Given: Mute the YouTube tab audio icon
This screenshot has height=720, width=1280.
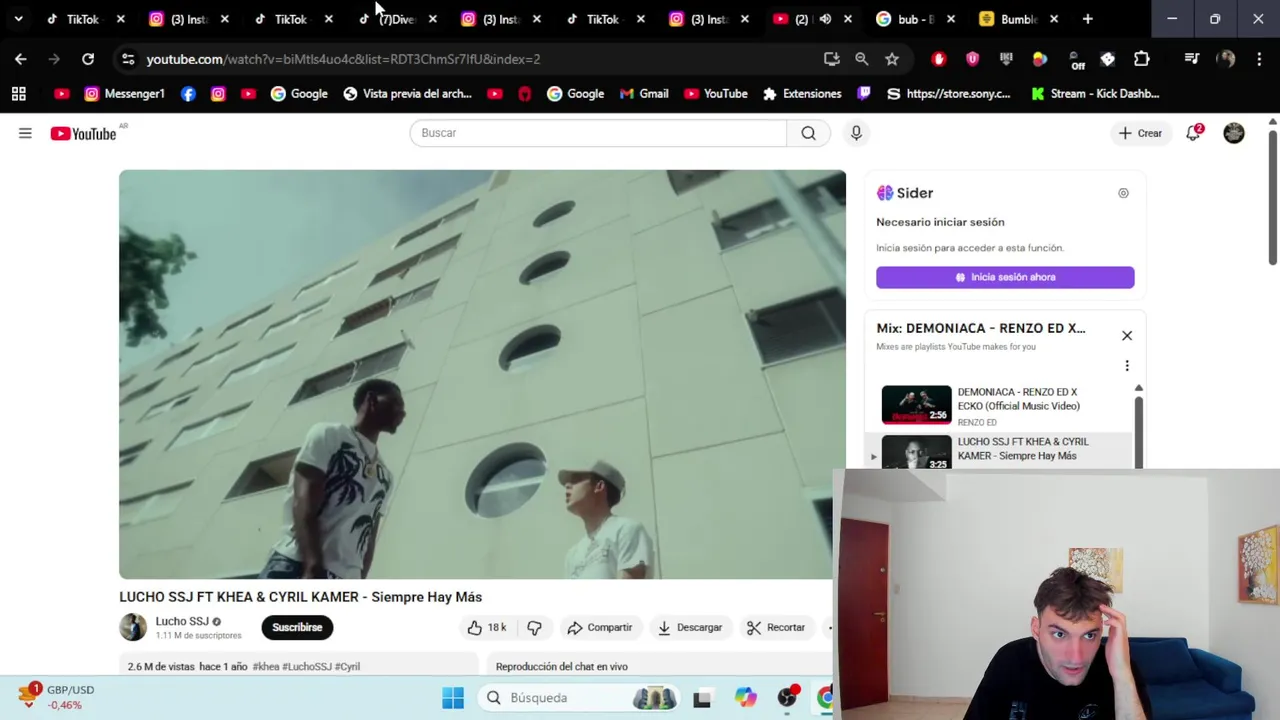Looking at the screenshot, I should pyautogui.click(x=825, y=19).
